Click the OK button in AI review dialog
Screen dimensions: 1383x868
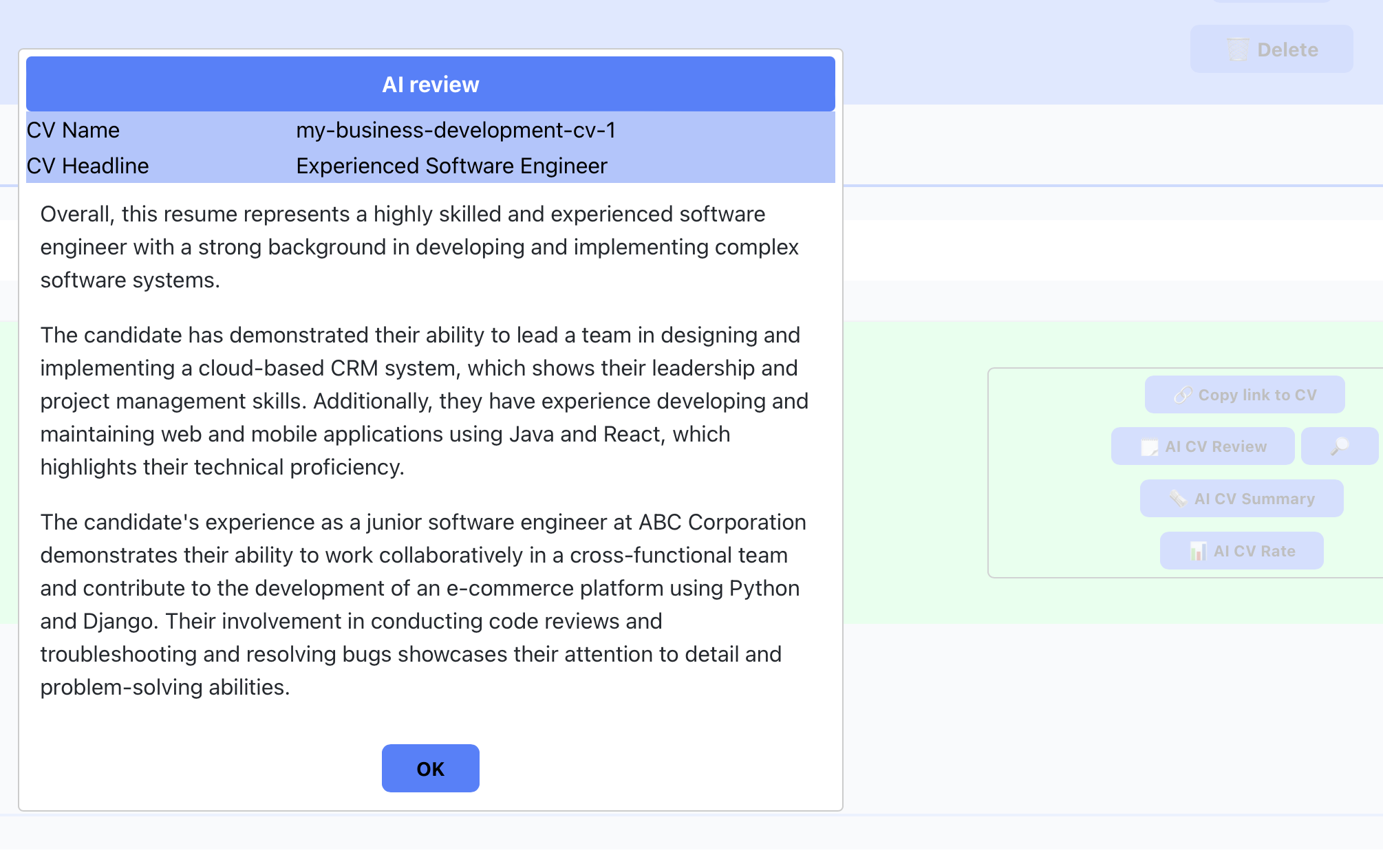pyautogui.click(x=430, y=768)
